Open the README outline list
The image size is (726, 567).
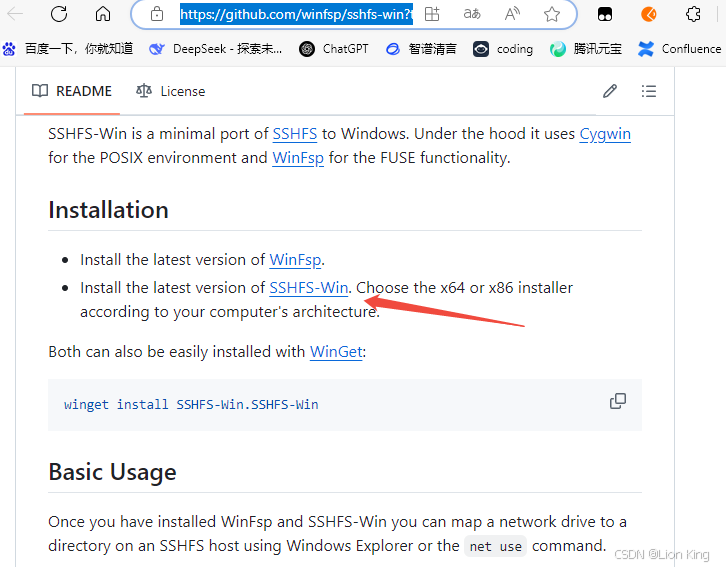pyautogui.click(x=649, y=91)
